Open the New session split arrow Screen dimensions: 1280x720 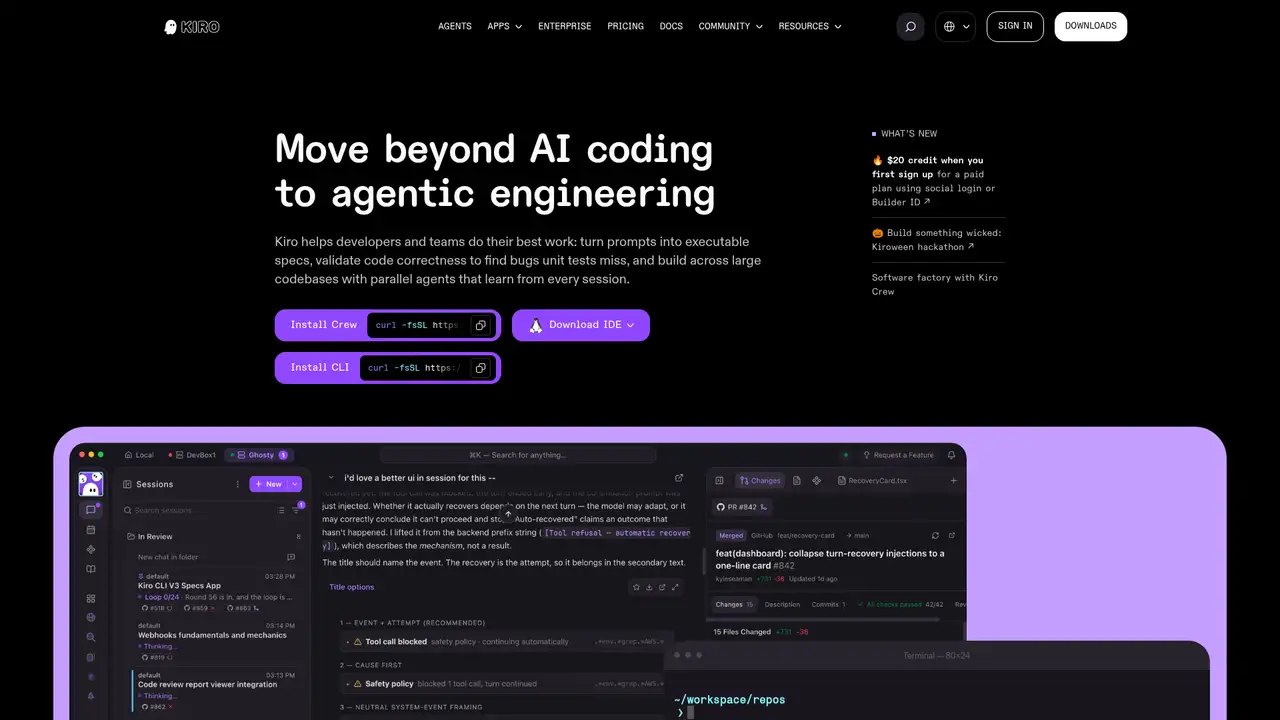point(295,484)
